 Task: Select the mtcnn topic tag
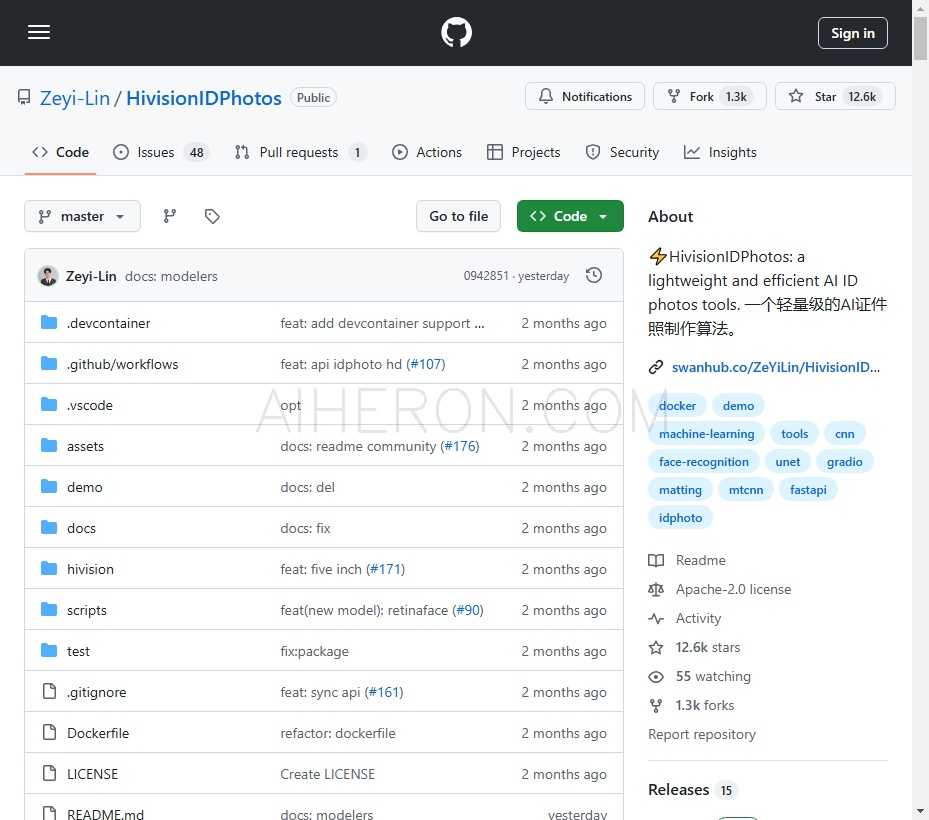pos(746,489)
